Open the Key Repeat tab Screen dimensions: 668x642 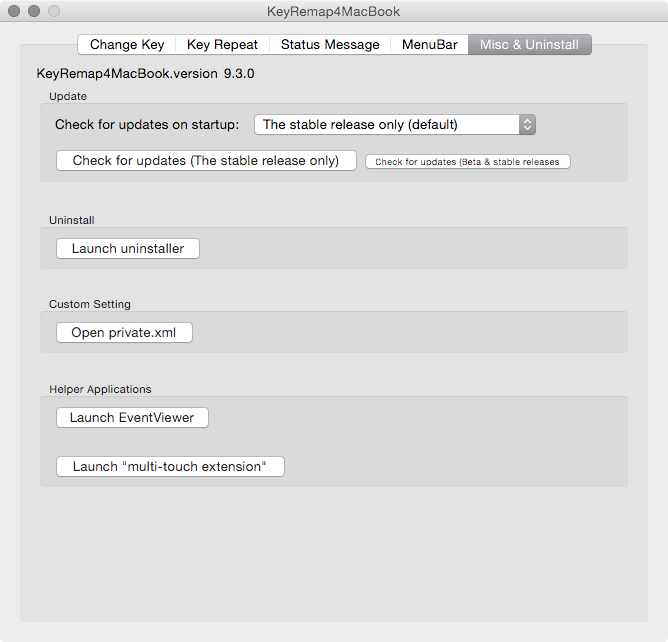tap(222, 45)
